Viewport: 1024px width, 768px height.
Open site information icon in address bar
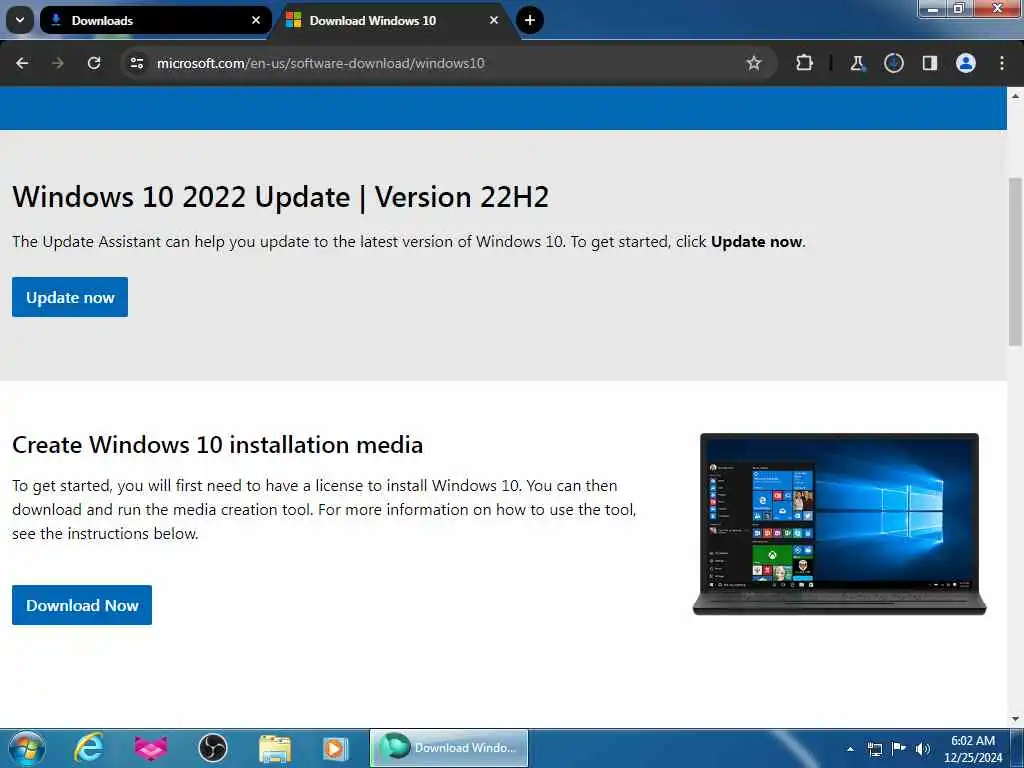(137, 63)
